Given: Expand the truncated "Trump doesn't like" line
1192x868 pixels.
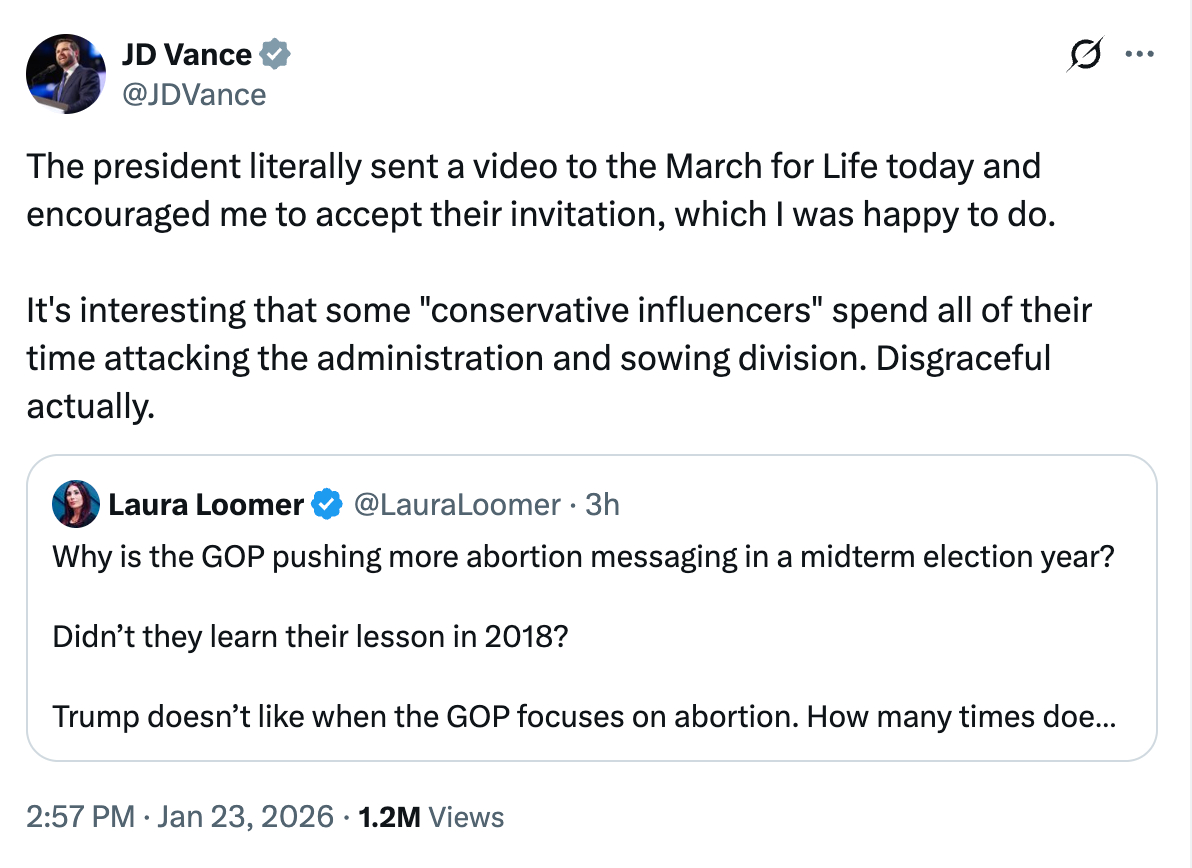Looking at the screenshot, I should [585, 716].
